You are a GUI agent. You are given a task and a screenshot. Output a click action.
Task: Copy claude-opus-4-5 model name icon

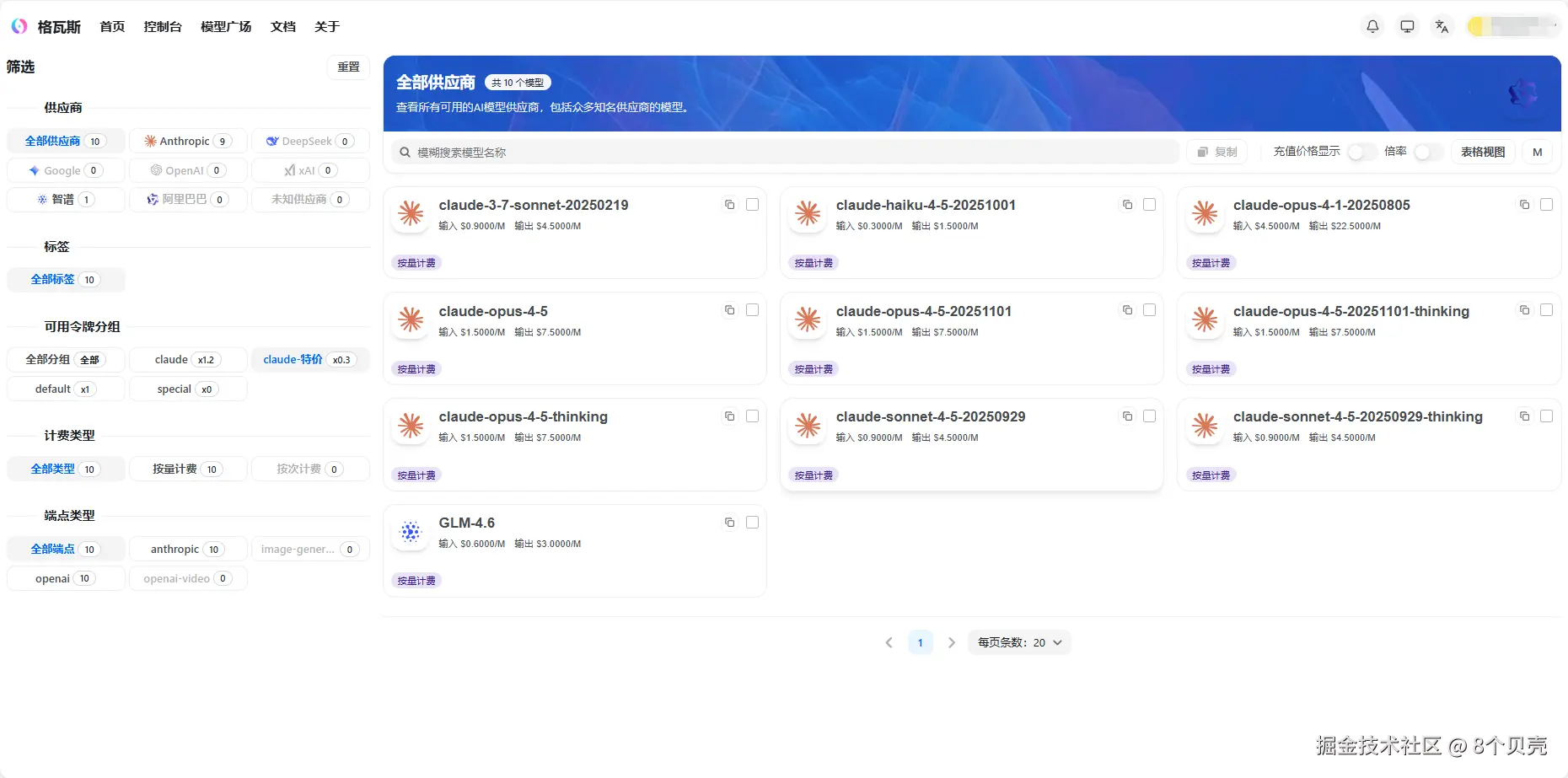tap(730, 310)
